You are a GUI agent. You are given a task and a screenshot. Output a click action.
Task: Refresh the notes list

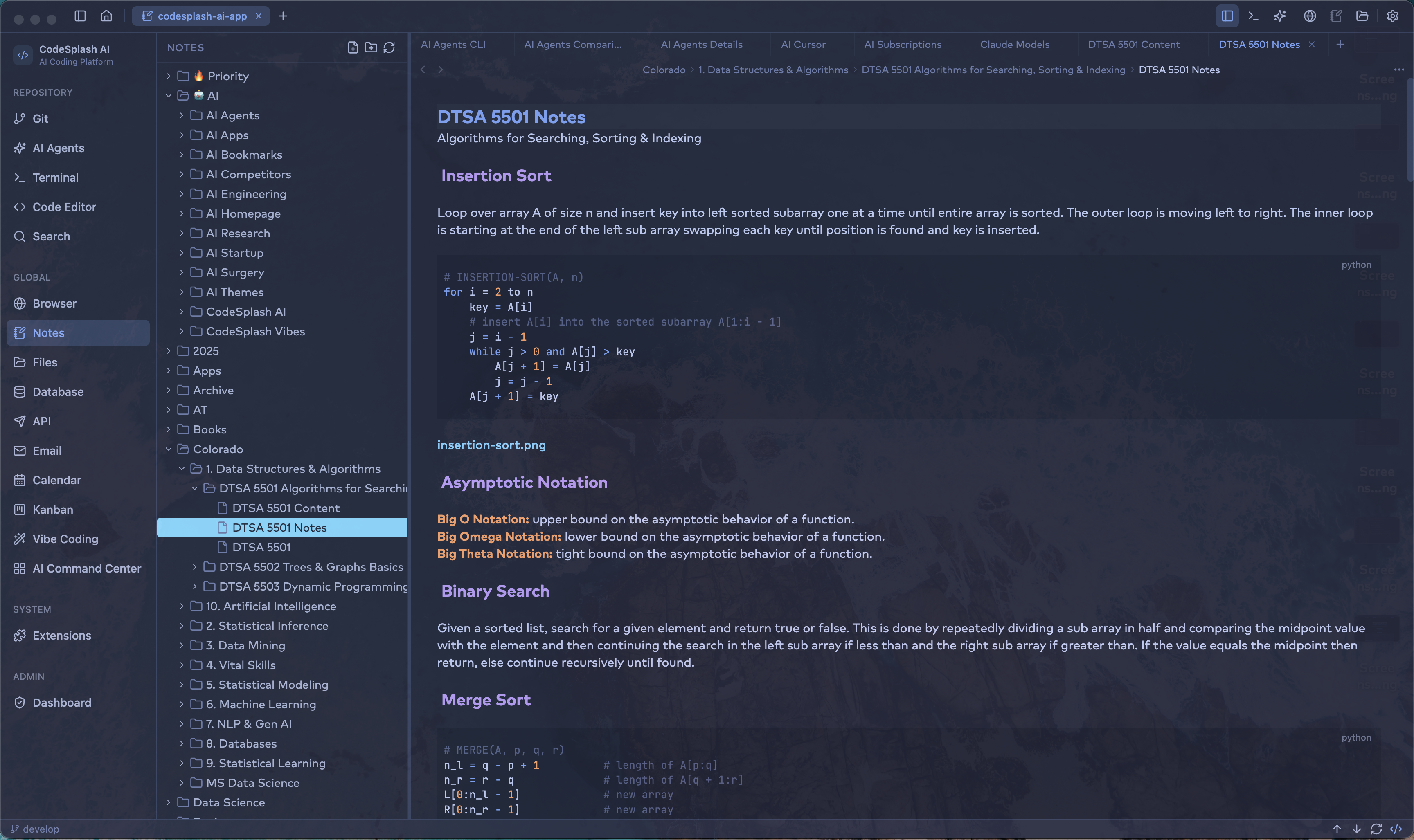tap(389, 47)
